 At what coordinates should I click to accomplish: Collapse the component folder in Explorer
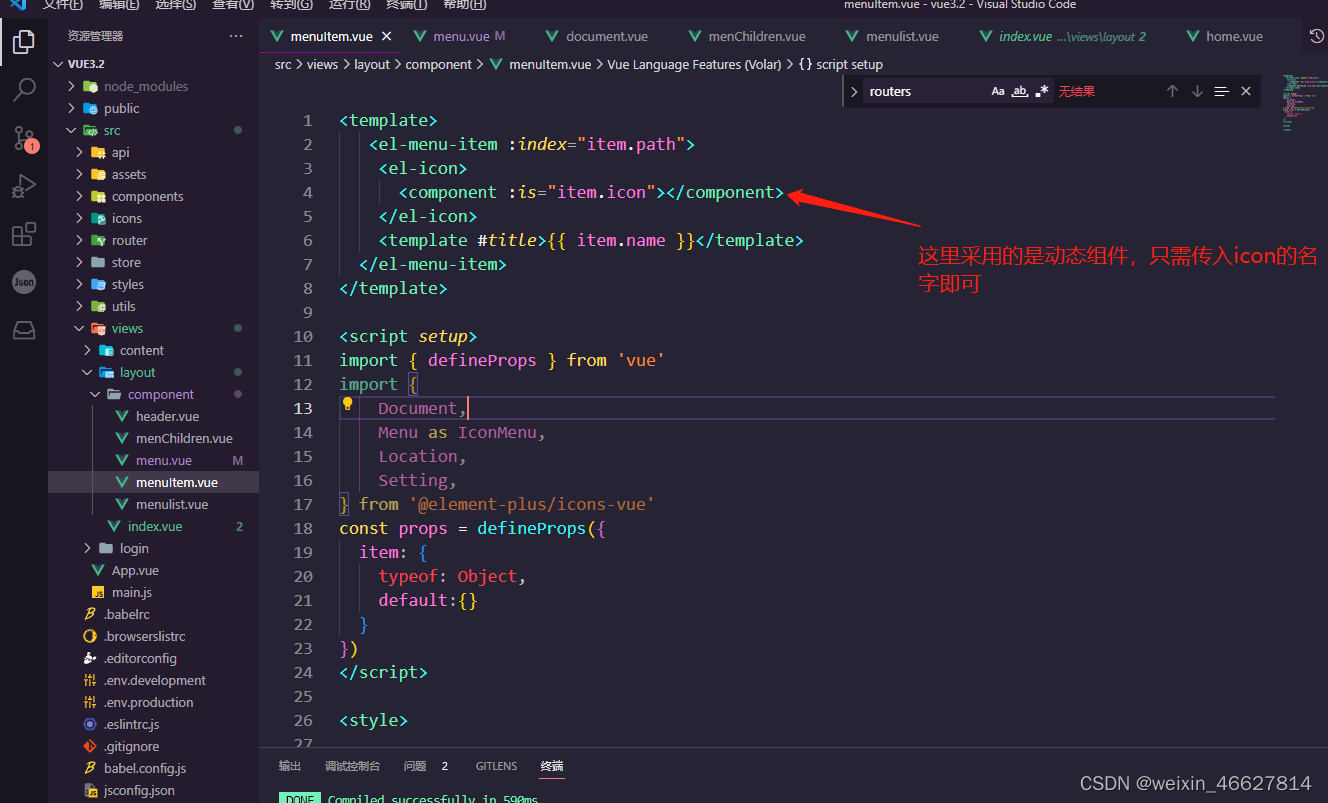click(95, 394)
